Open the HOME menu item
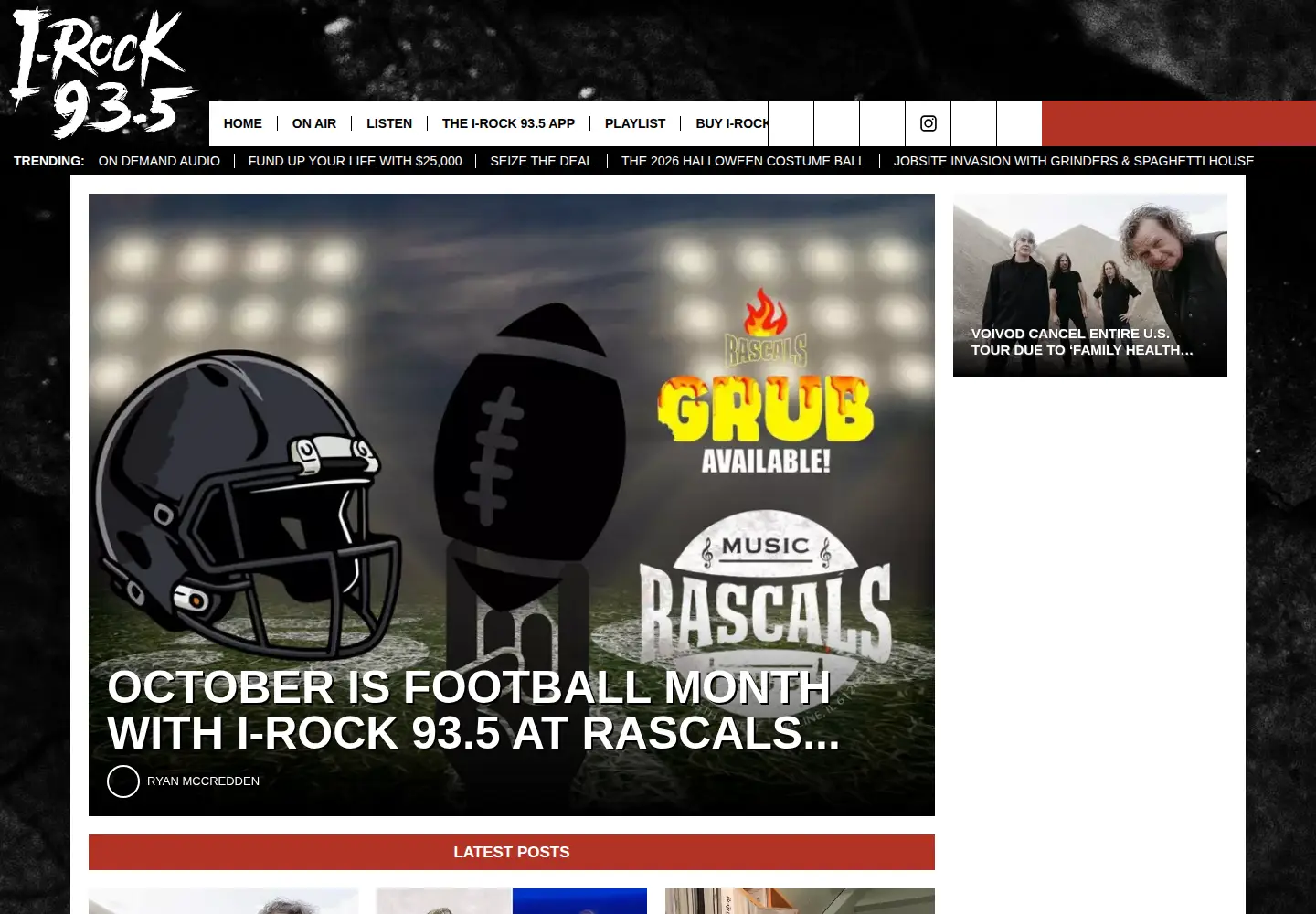Viewport: 1316px width, 914px height. 243,123
